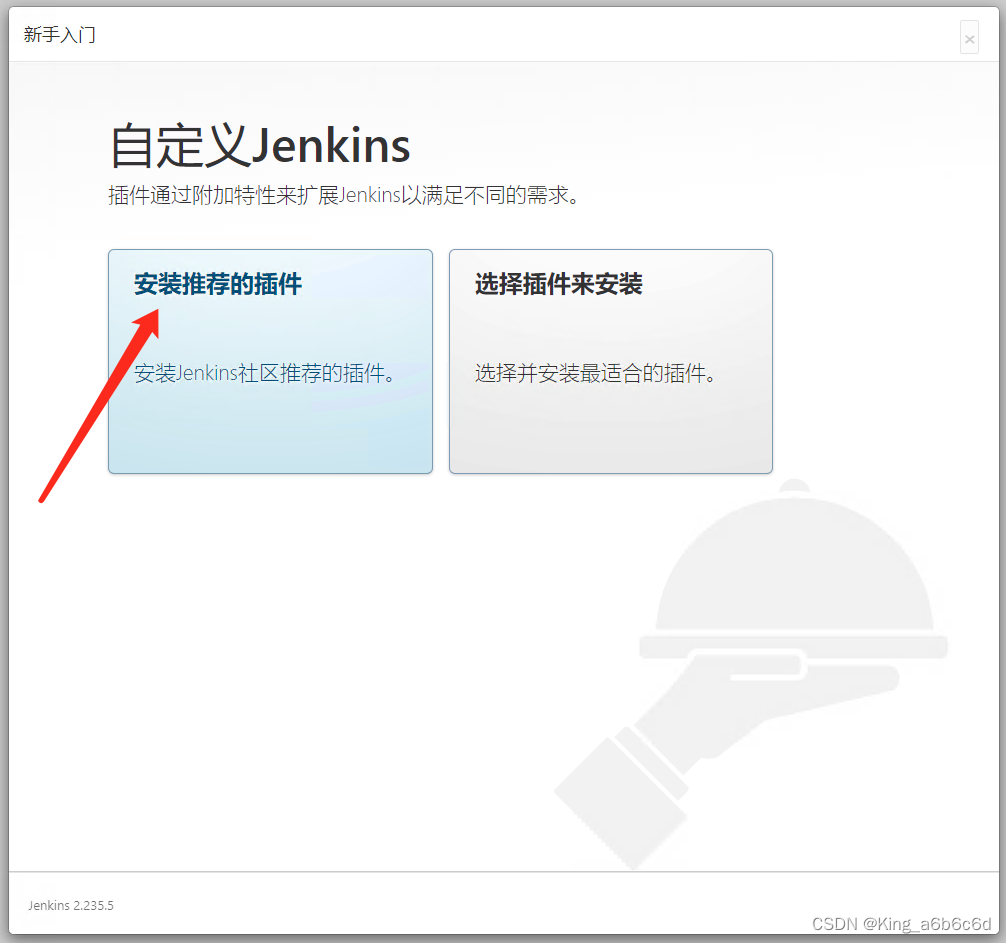Choose the 选择插件来安装 card

click(x=611, y=361)
